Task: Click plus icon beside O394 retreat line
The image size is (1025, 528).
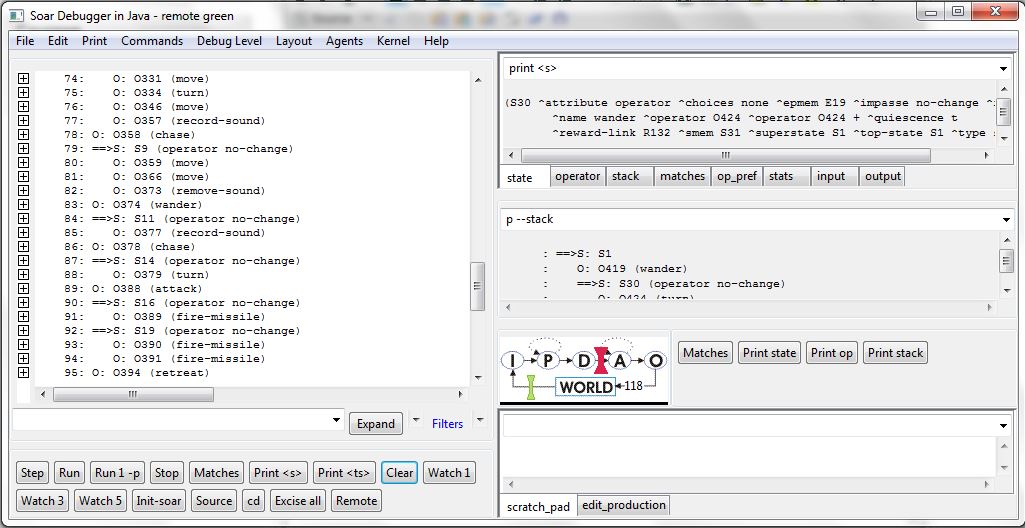Action: pyautogui.click(x=23, y=372)
